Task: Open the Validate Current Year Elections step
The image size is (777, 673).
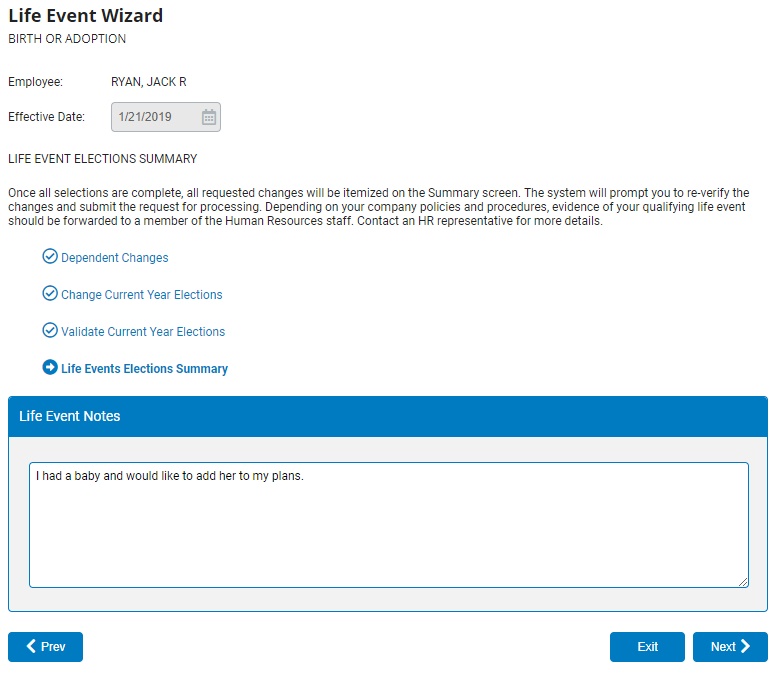Action: tap(143, 332)
